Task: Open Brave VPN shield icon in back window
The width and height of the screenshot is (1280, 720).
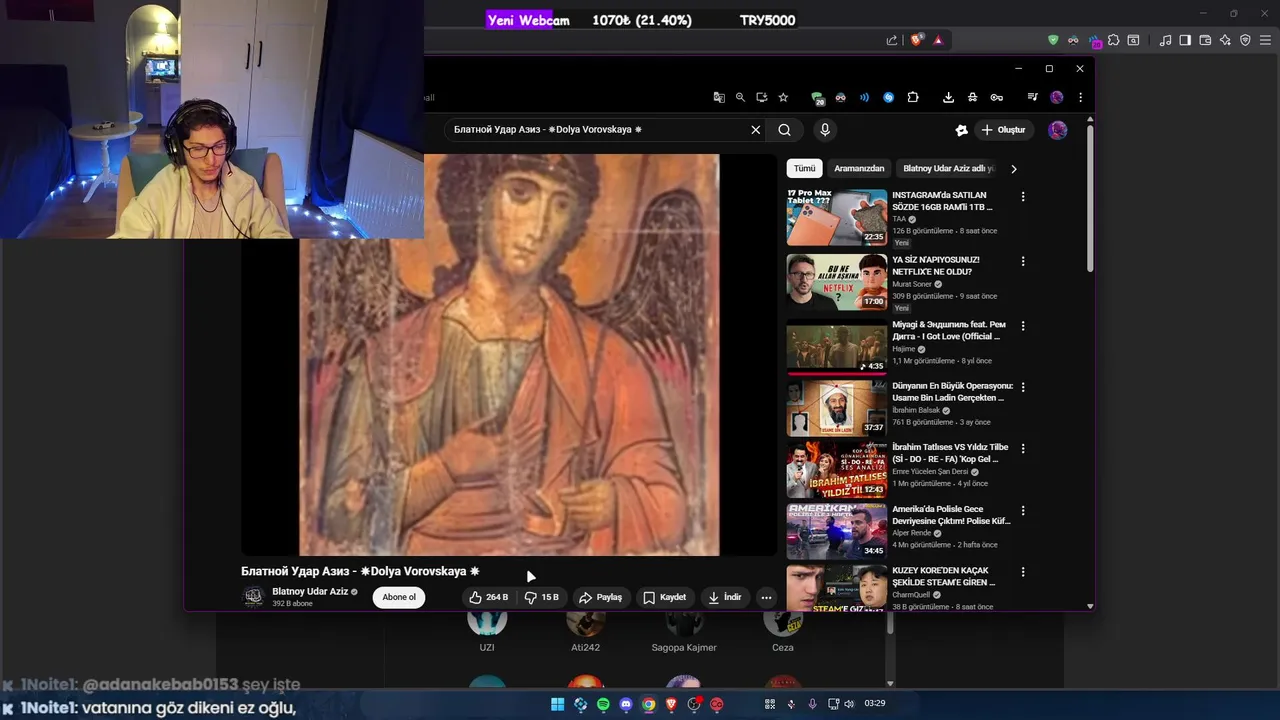Action: [1245, 40]
